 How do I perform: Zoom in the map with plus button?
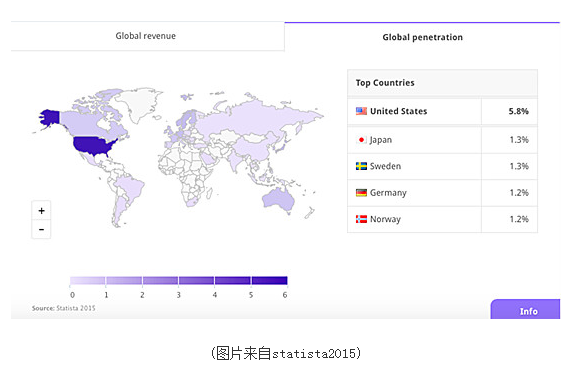41,211
